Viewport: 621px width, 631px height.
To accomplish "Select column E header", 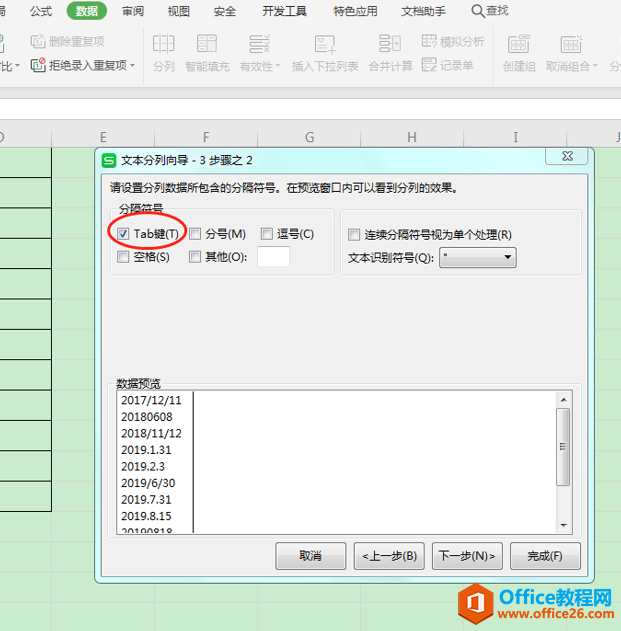I will [x=103, y=138].
